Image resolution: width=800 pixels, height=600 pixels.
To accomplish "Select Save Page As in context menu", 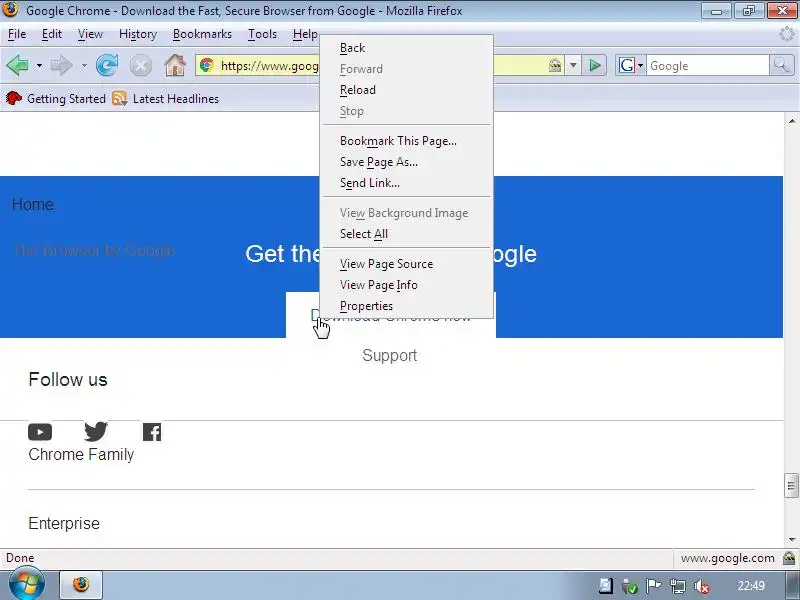I will point(407,162).
